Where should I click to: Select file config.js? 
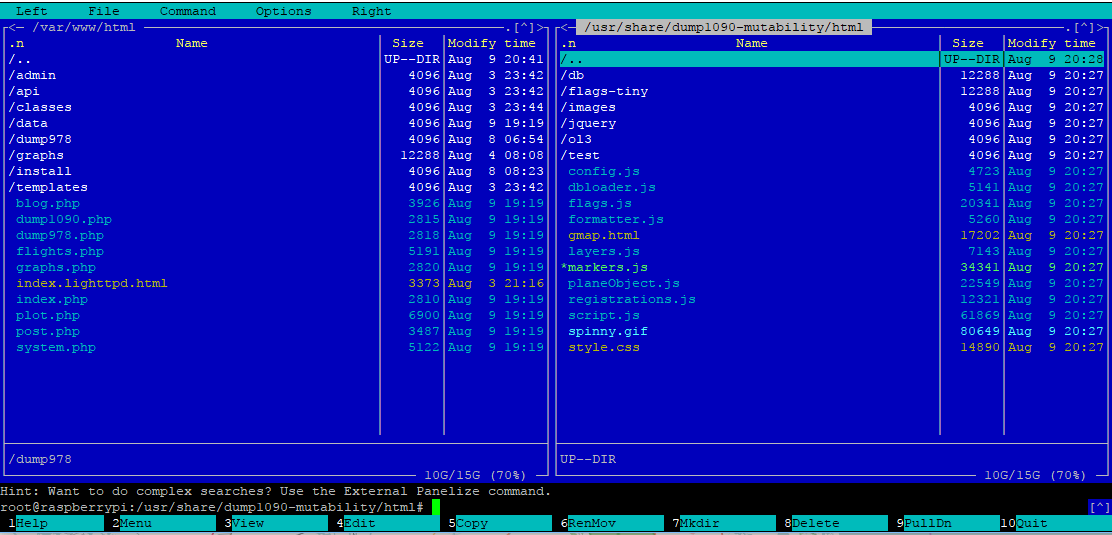coord(832,172)
